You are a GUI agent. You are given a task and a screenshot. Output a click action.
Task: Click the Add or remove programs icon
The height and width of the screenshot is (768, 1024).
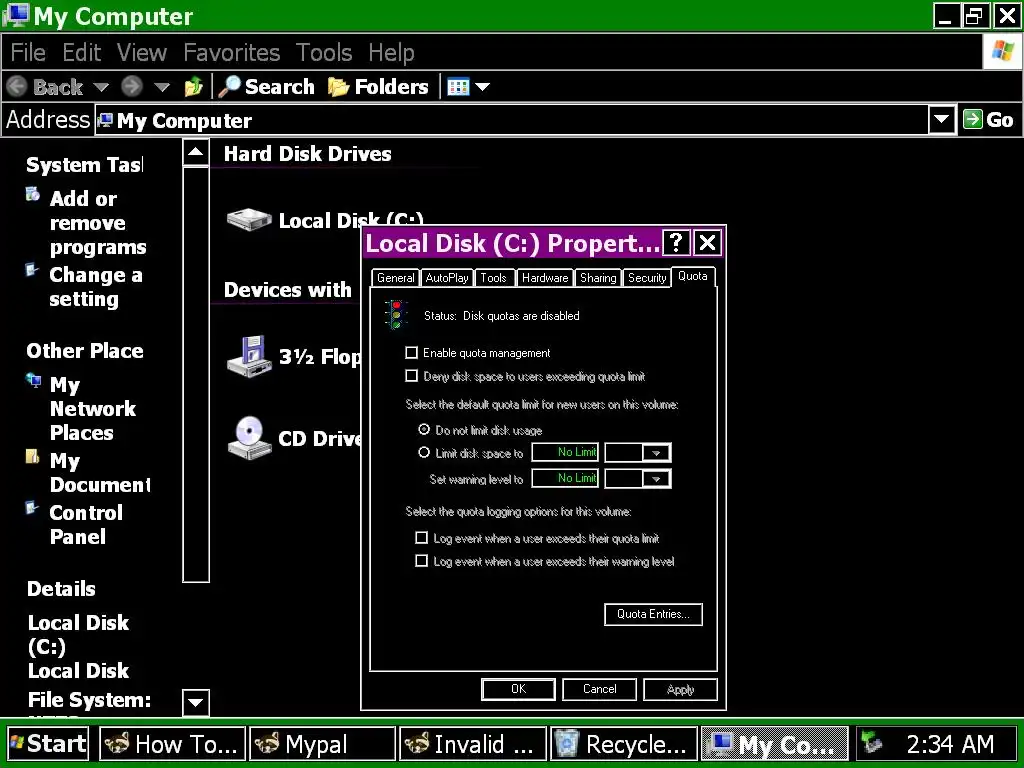click(33, 194)
